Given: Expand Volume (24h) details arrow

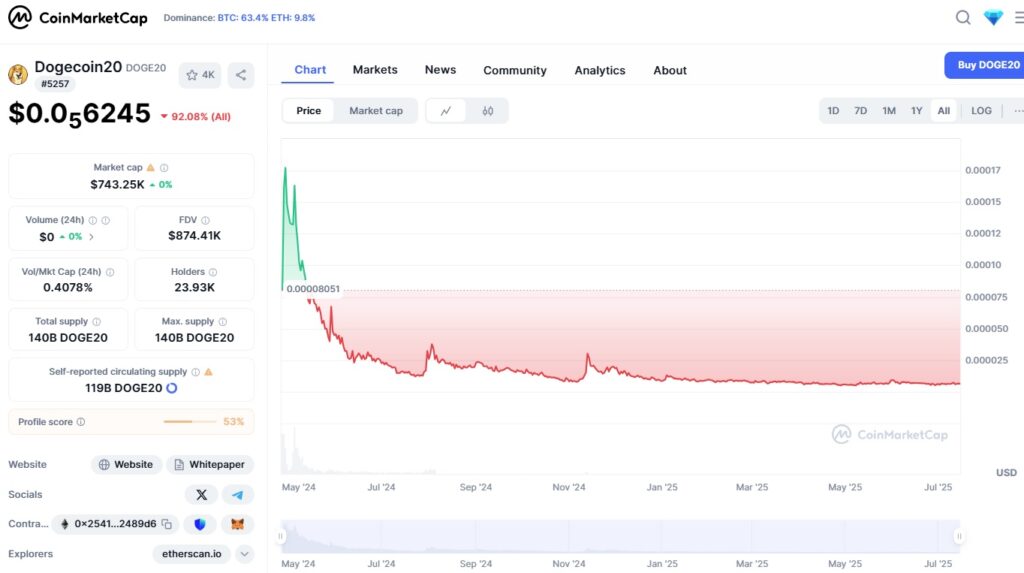Looking at the screenshot, I should (x=91, y=237).
